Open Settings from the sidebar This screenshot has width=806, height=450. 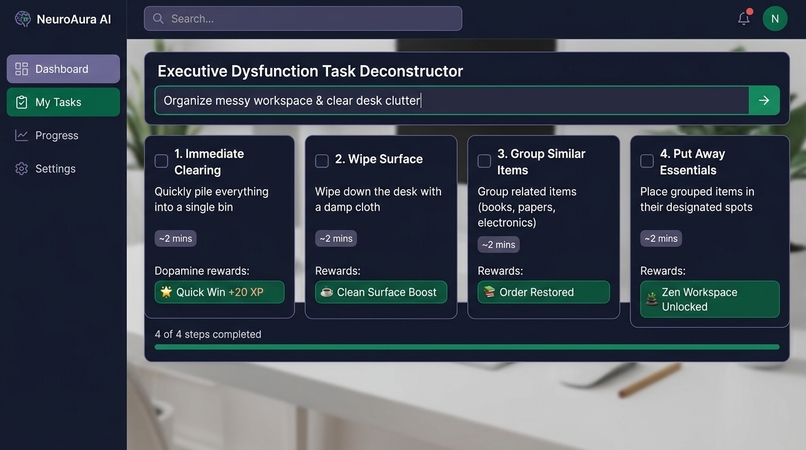point(63,169)
